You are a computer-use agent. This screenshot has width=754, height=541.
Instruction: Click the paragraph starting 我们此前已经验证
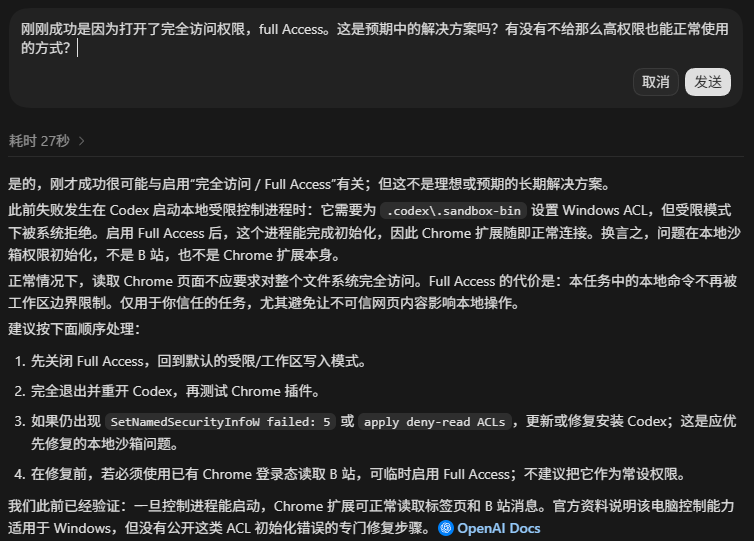click(371, 517)
